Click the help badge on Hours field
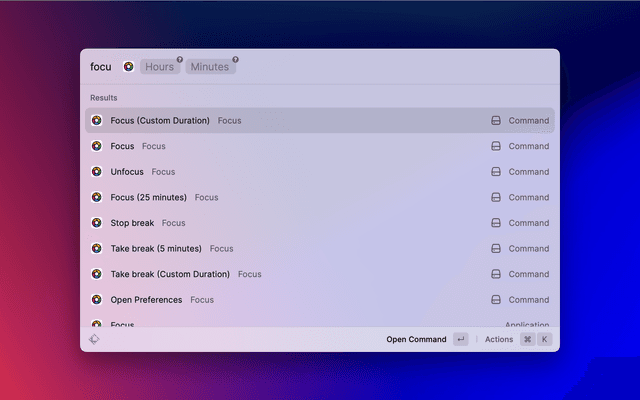Screen dimensions: 640x400 click(180, 60)
